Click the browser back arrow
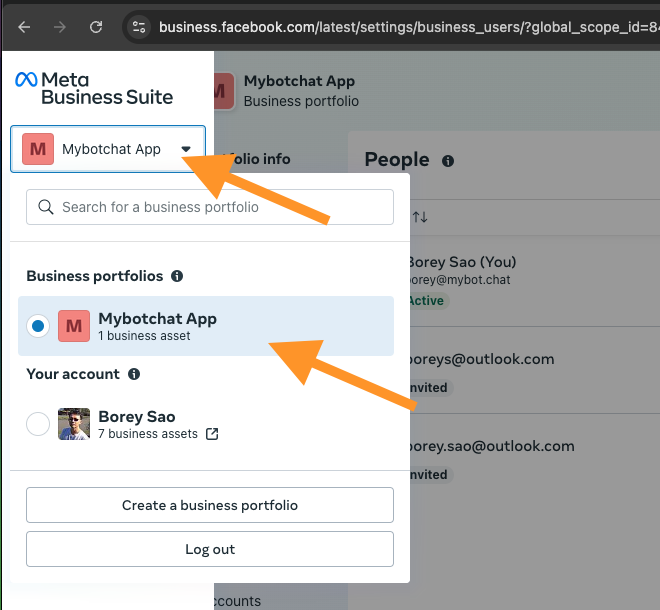This screenshot has width=660, height=610. pyautogui.click(x=24, y=27)
